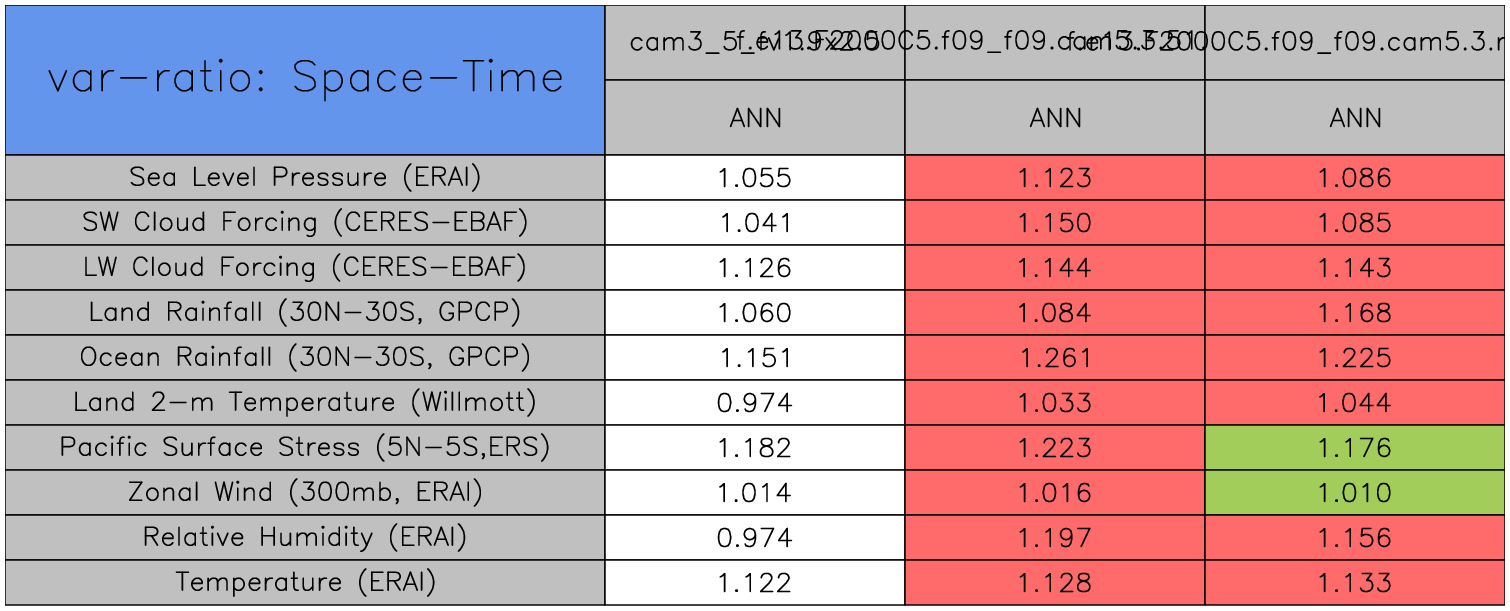The image size is (1510, 611).
Task: Open the Zonal Wind (300mb, ERAI) row
Action: [x=305, y=493]
